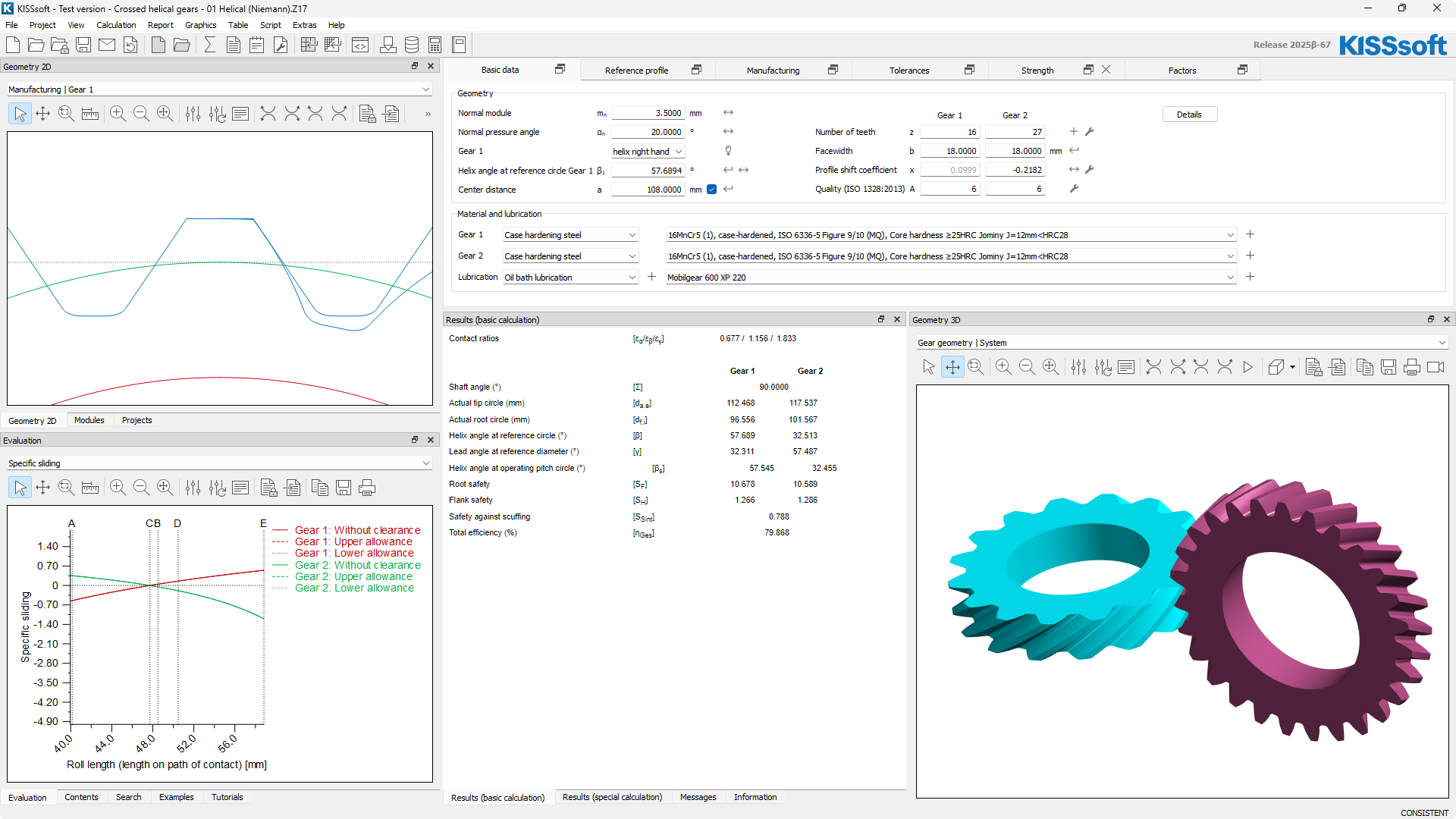Click the email envelope toolbar icon
This screenshot has height=819, width=1456.
pyautogui.click(x=107, y=45)
